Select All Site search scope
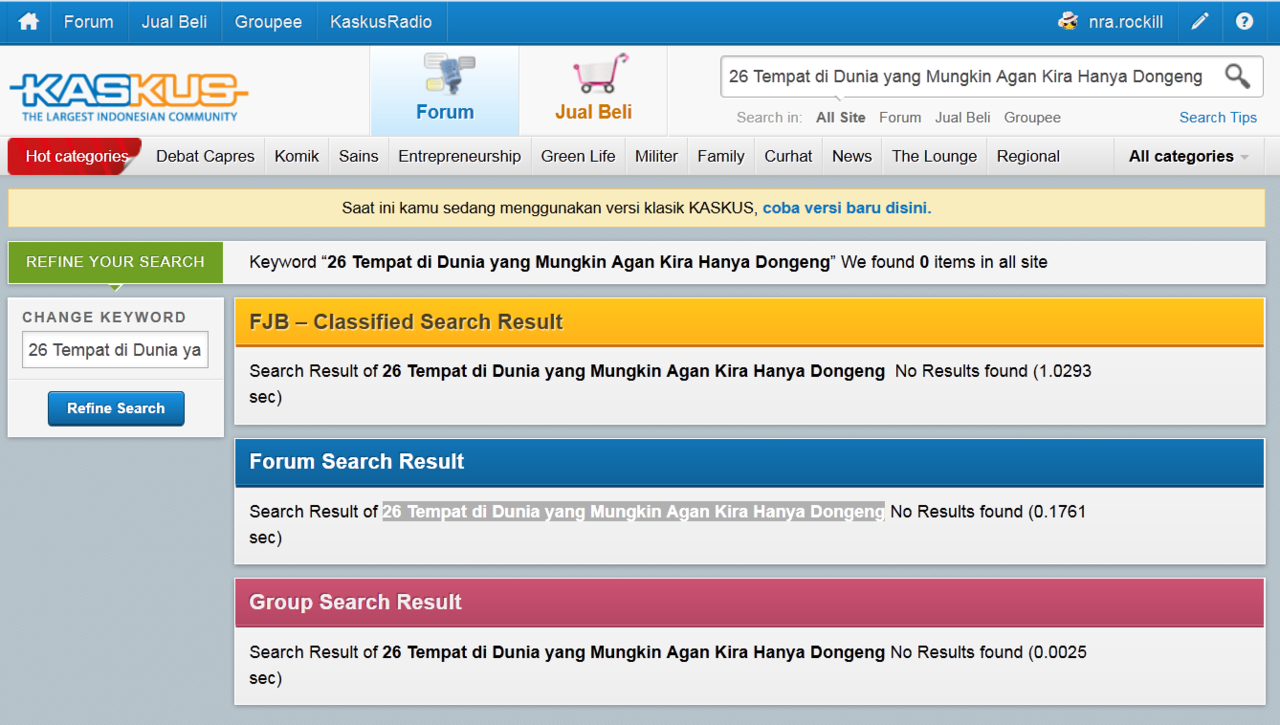Image resolution: width=1280 pixels, height=725 pixels. click(x=841, y=117)
